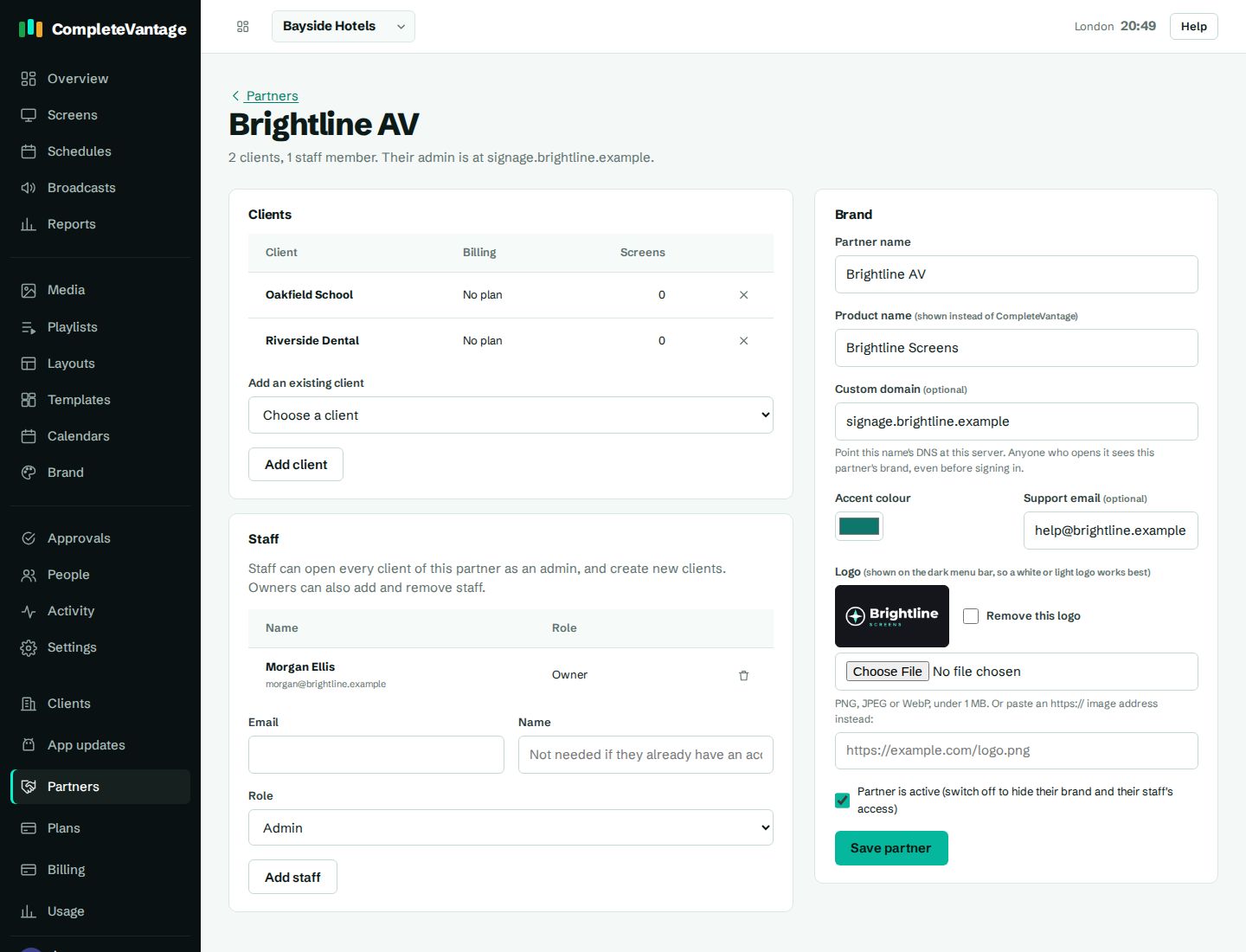The width and height of the screenshot is (1246, 952).
Task: Click the Custom domain input field
Action: [1017, 421]
